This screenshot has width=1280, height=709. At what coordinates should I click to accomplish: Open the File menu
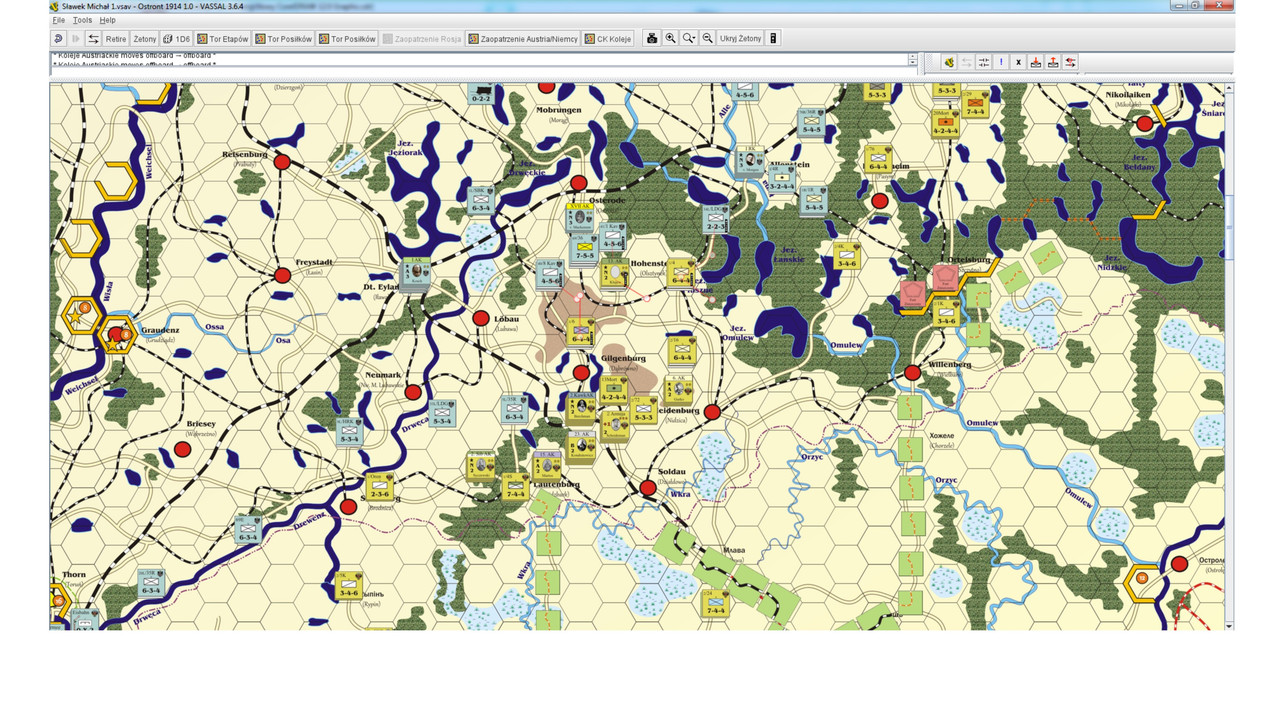point(59,20)
